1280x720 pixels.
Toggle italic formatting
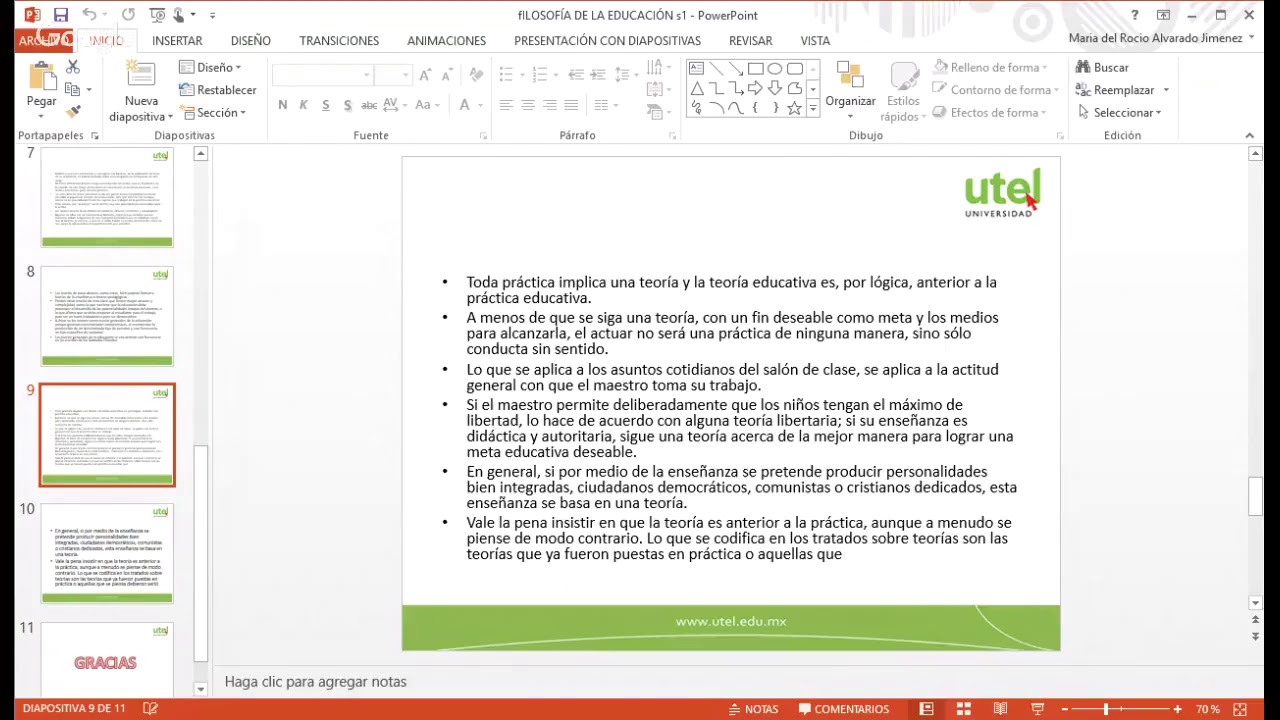click(303, 104)
